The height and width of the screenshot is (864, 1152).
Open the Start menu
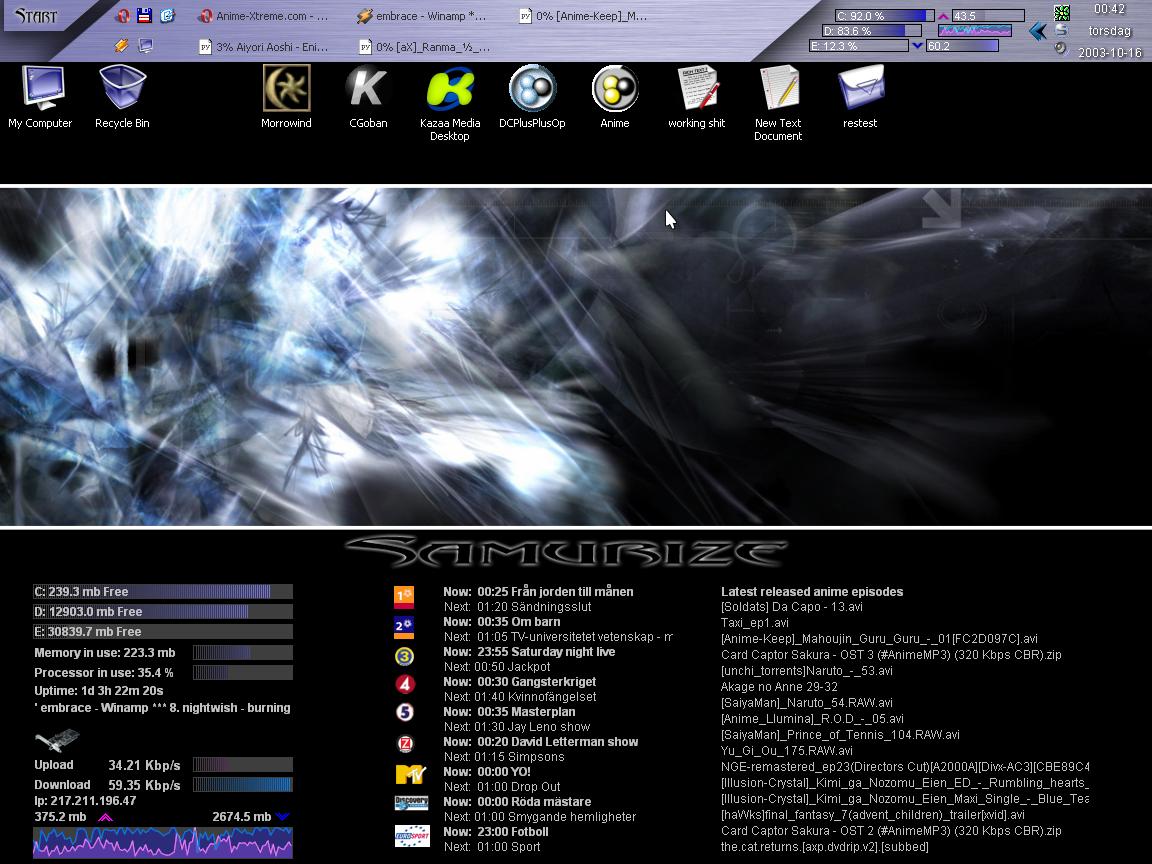pos(36,16)
